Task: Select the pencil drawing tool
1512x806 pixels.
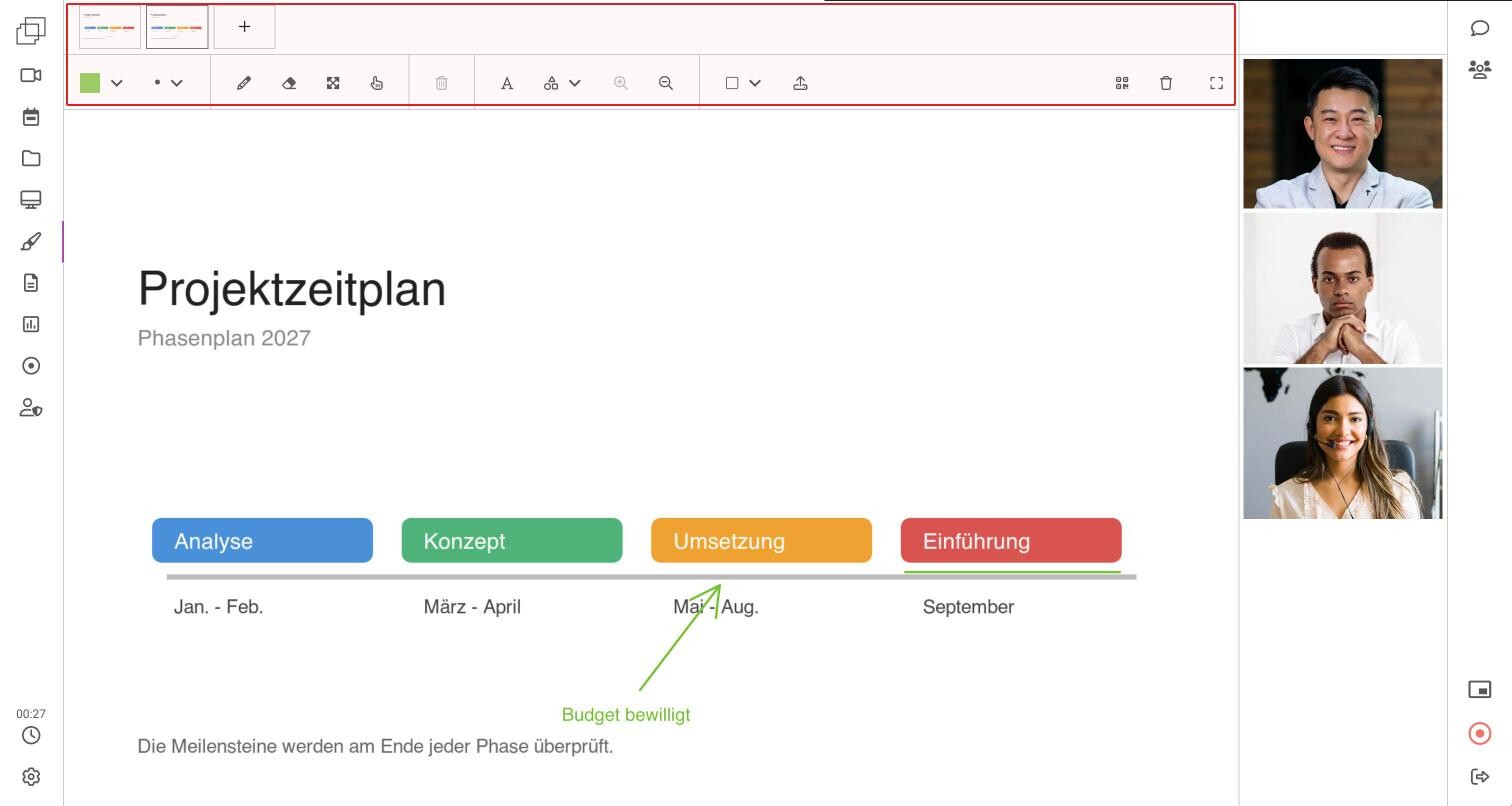Action: tap(244, 83)
